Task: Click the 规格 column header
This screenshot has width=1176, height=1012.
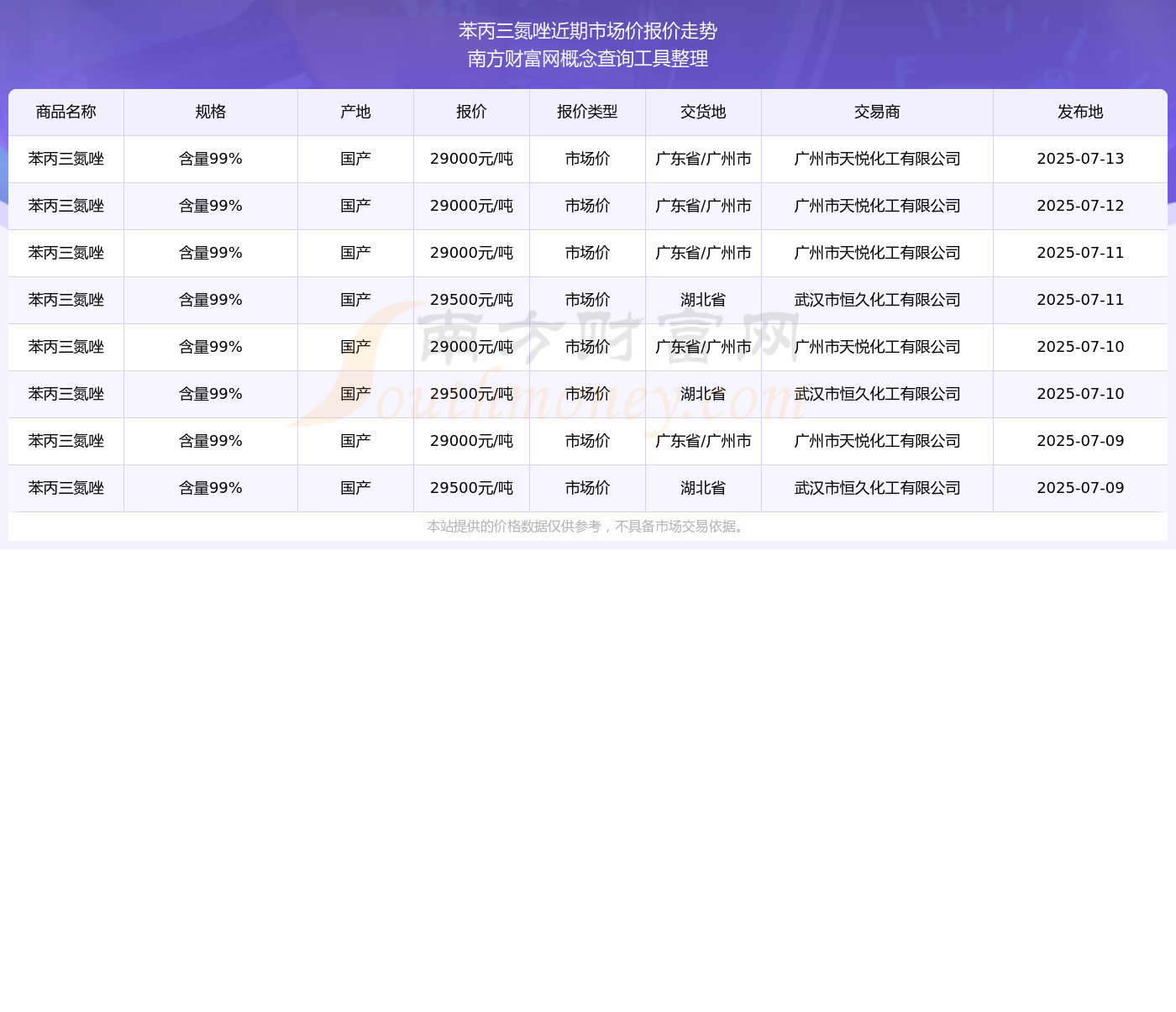Action: (x=211, y=112)
